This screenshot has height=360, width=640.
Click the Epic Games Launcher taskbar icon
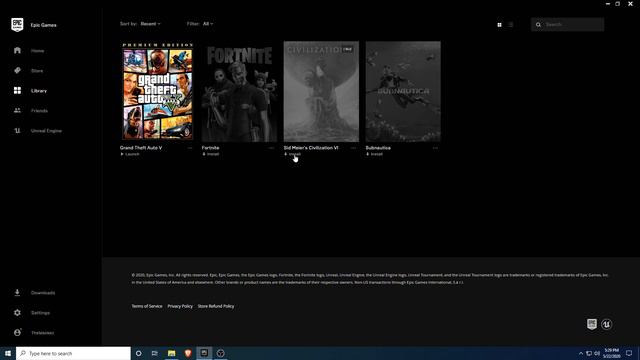click(x=204, y=353)
